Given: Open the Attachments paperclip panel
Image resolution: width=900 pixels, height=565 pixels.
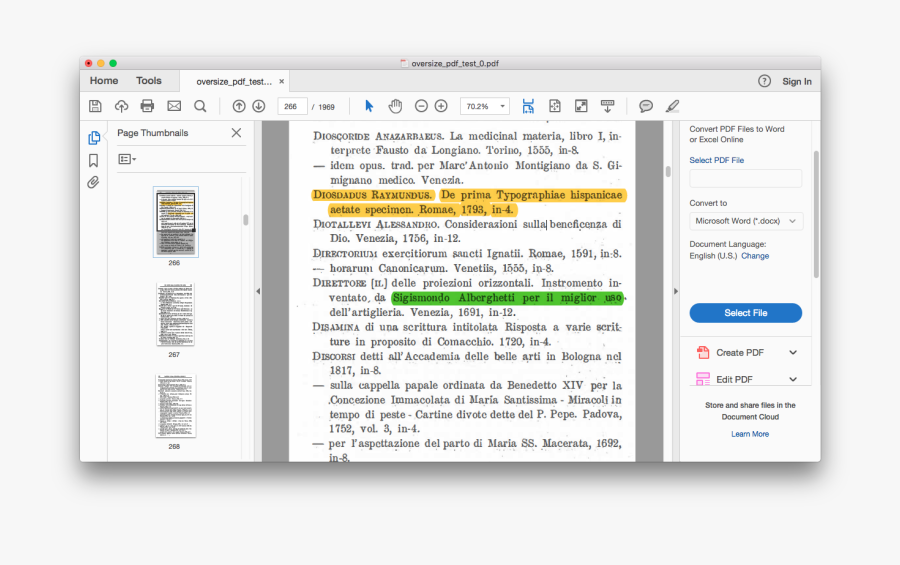Looking at the screenshot, I should pyautogui.click(x=94, y=182).
